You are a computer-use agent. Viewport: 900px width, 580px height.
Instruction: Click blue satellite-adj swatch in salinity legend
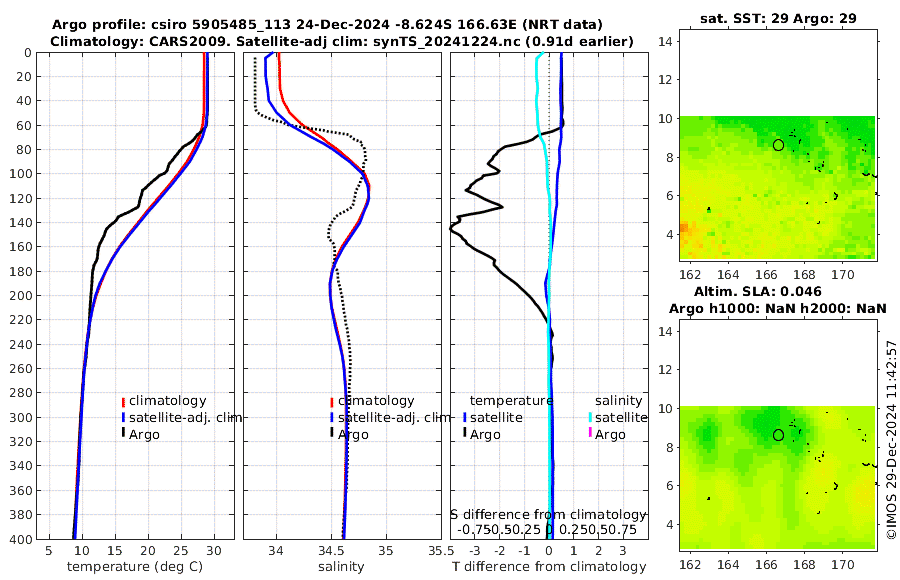(x=332, y=417)
